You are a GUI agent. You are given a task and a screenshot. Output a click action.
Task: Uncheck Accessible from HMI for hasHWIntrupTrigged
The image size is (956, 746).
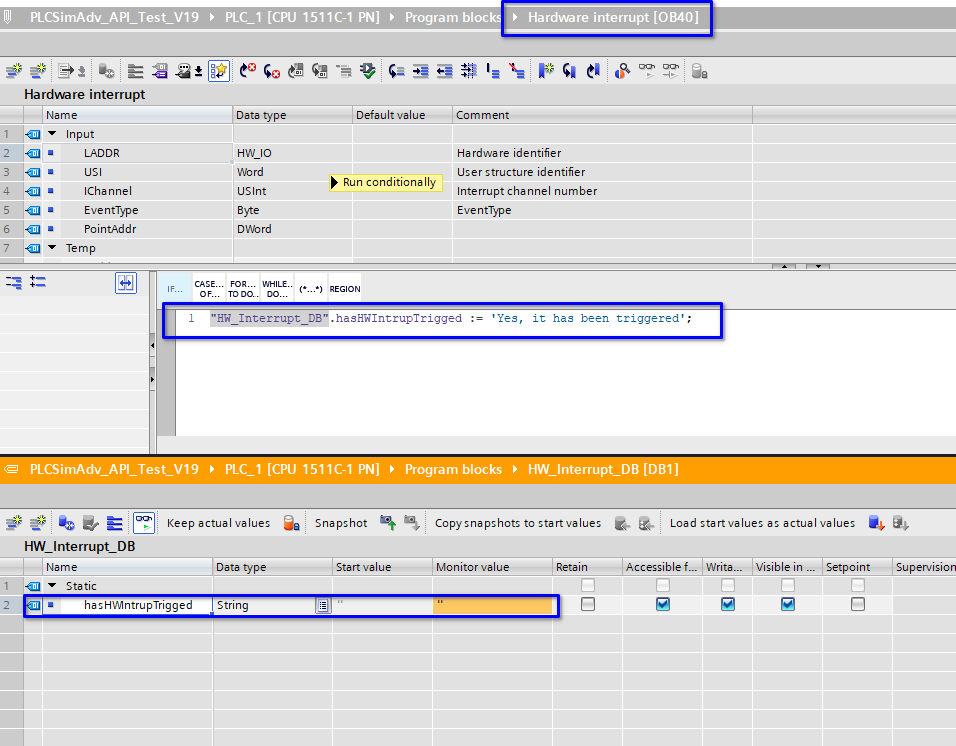(x=662, y=605)
